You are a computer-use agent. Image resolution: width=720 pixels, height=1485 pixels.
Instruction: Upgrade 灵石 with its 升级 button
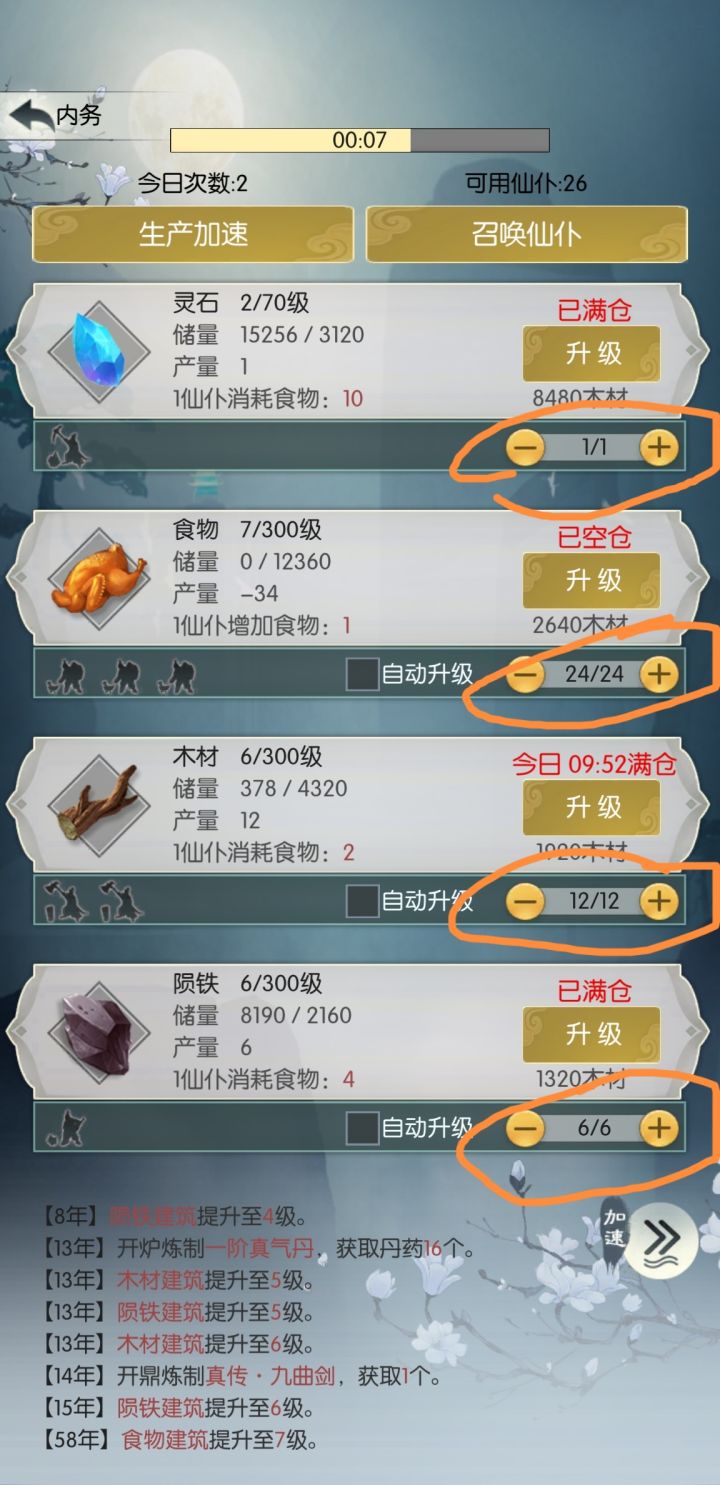click(592, 353)
